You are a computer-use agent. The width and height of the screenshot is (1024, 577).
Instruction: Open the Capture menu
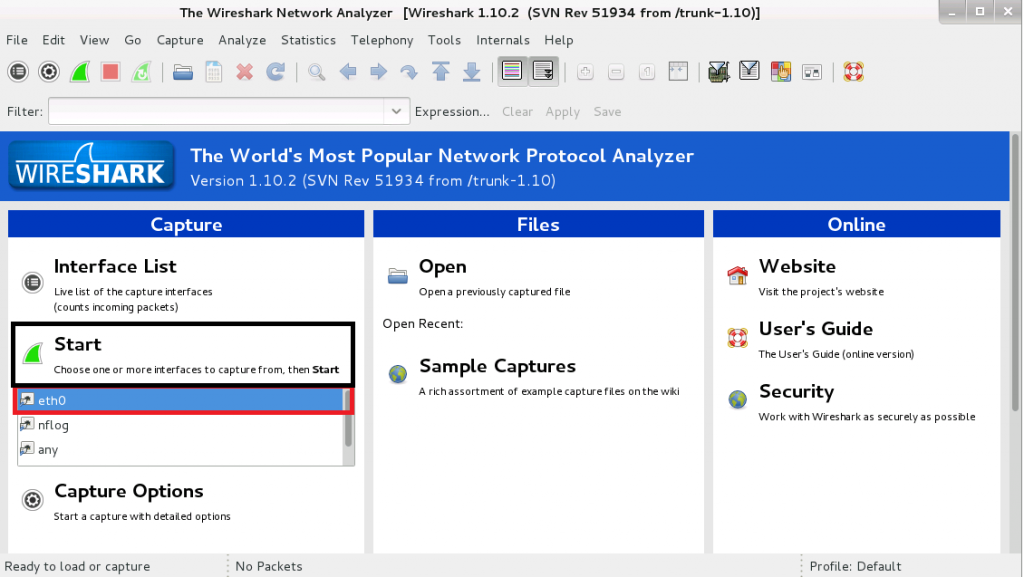180,40
